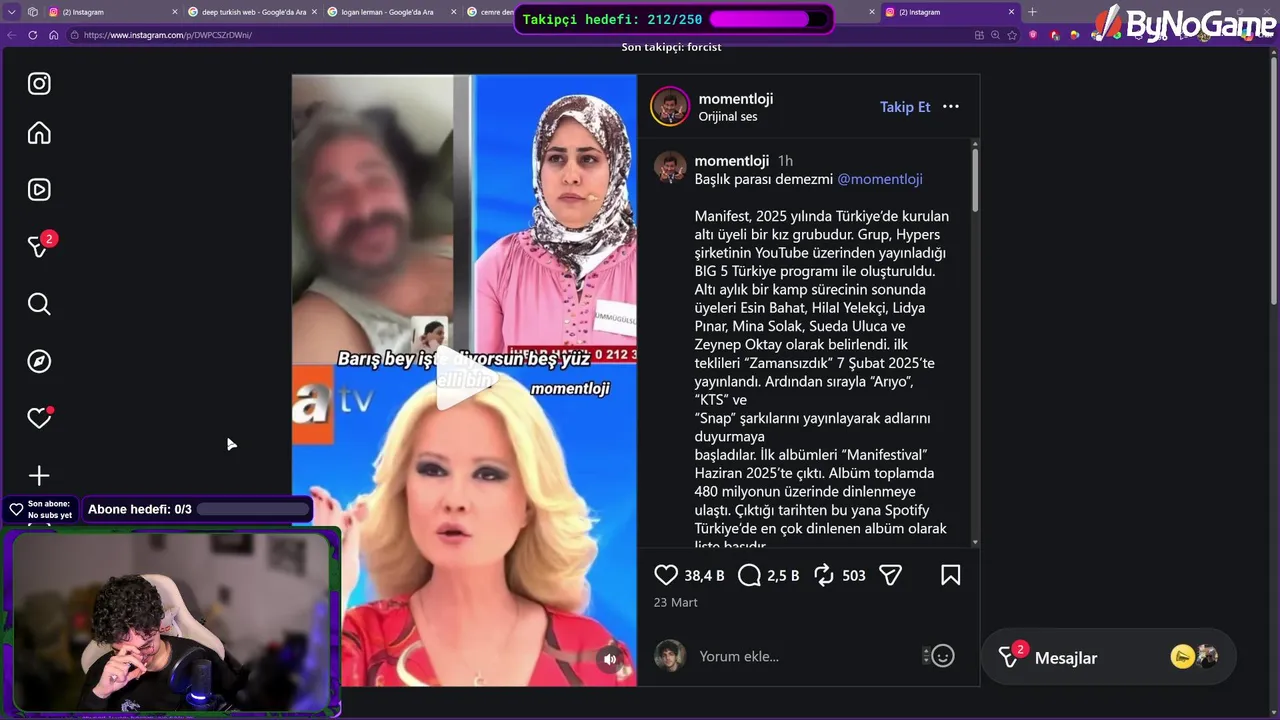Open a new browser tab

(x=1032, y=12)
